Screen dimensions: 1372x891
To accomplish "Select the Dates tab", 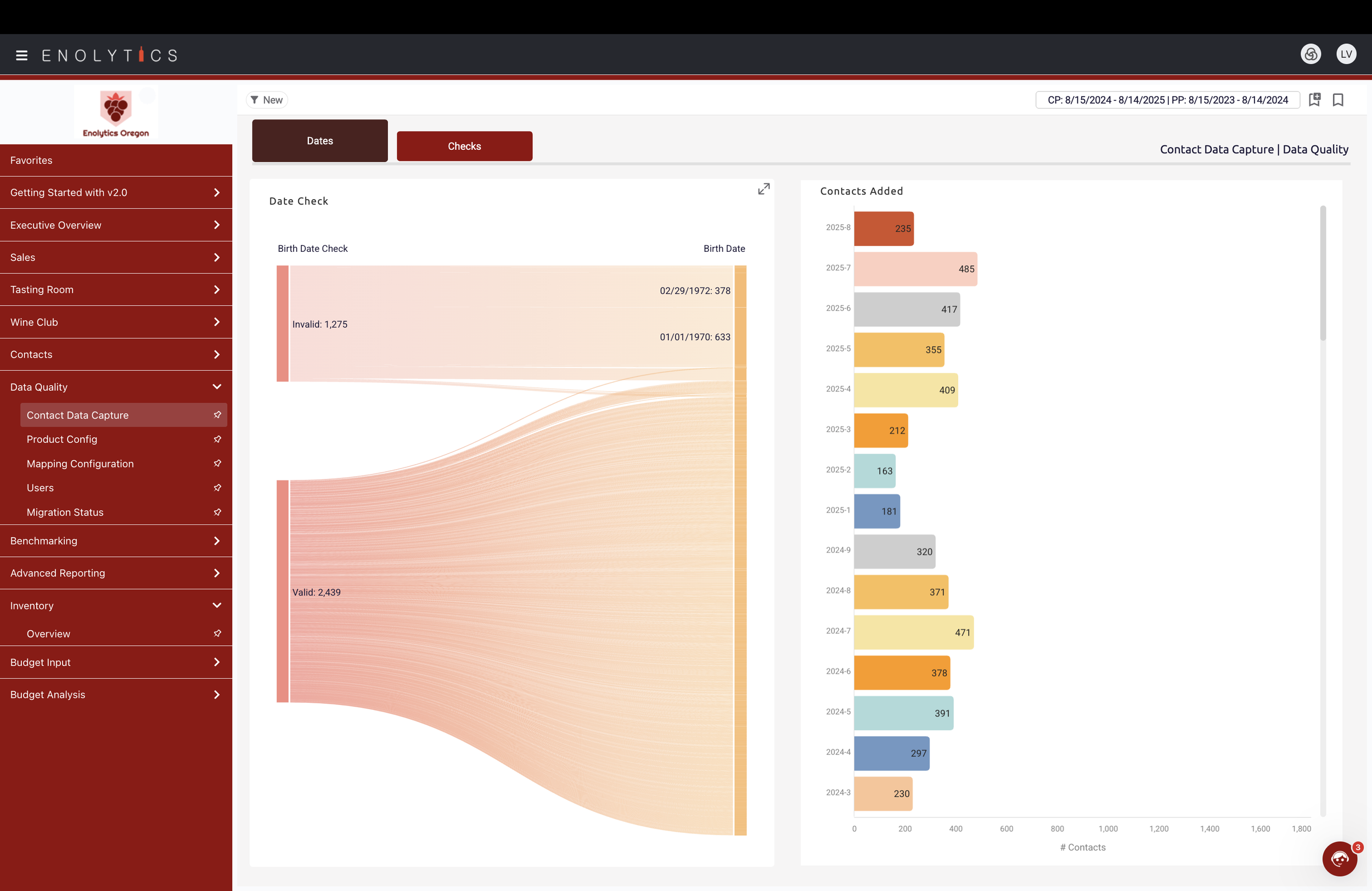I will (319, 140).
